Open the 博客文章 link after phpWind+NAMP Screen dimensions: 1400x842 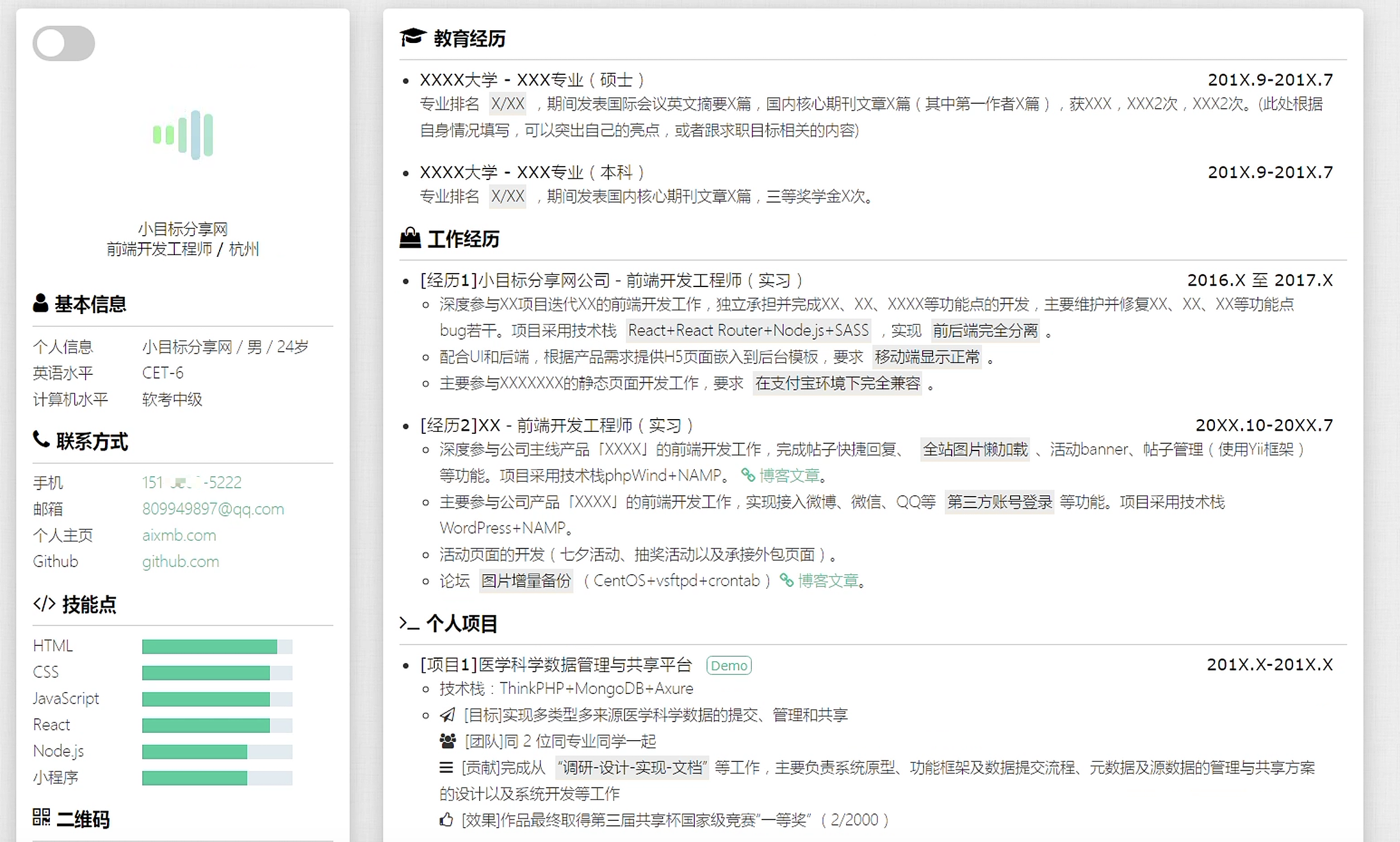[789, 475]
